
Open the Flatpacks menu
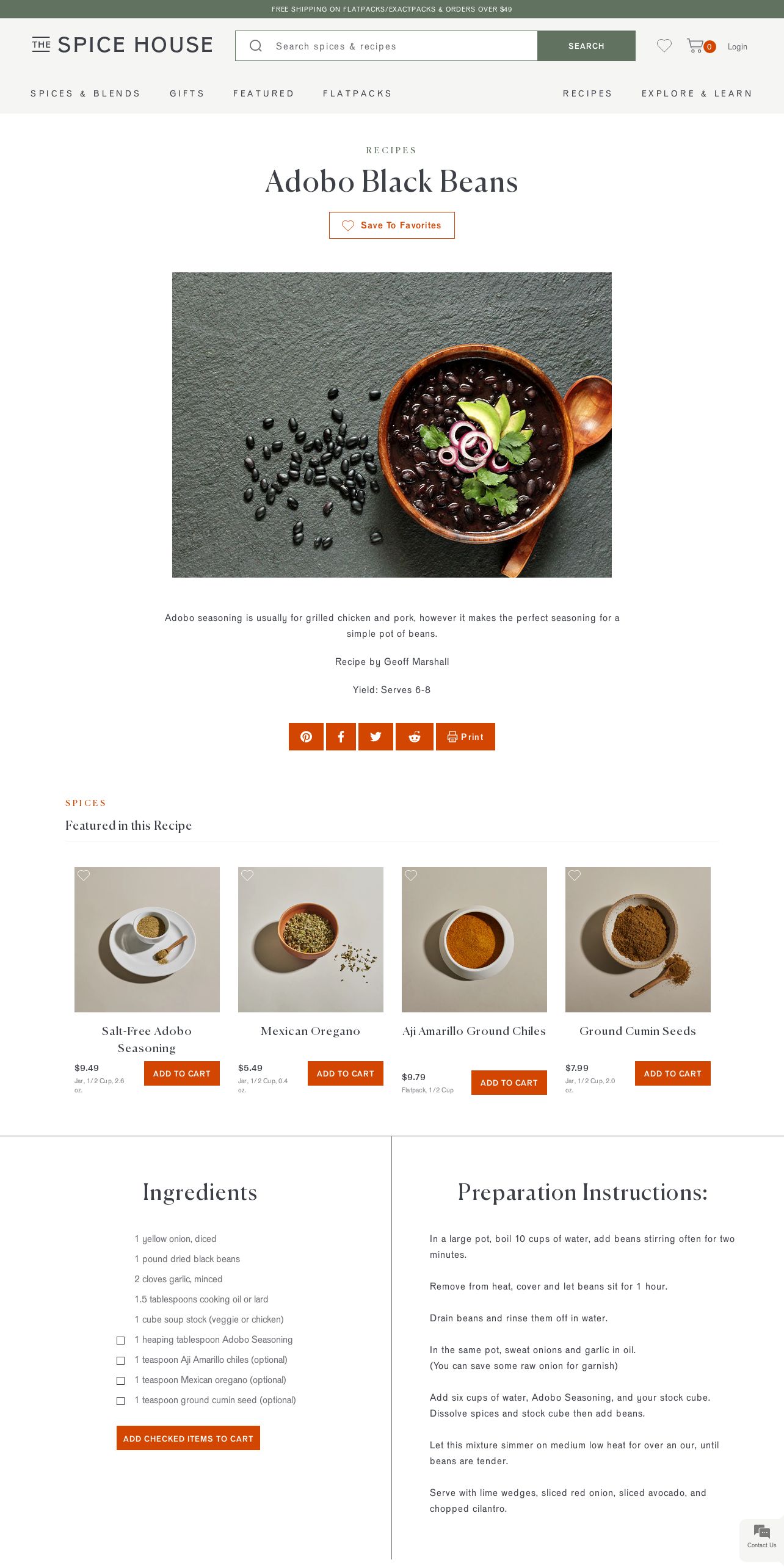pyautogui.click(x=357, y=93)
